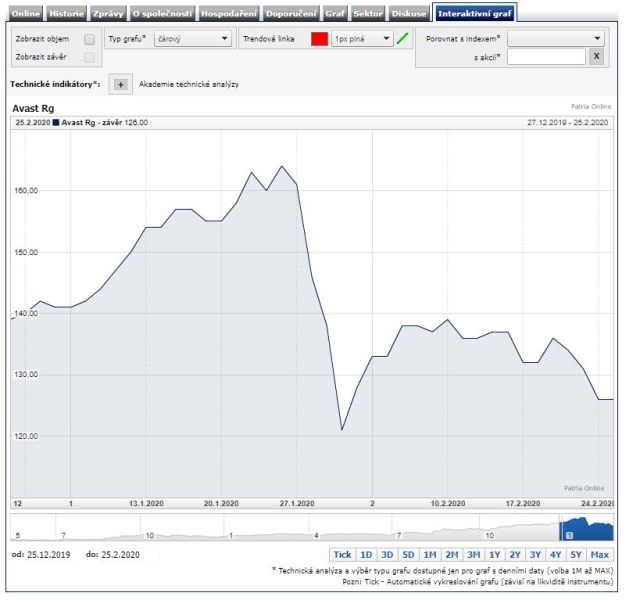Pick the red trend line color swatch
The width and height of the screenshot is (640, 600).
point(319,39)
